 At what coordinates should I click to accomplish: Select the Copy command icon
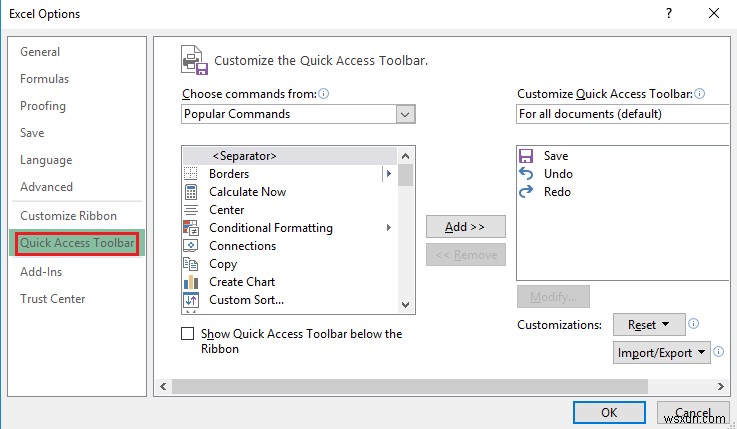click(x=191, y=264)
